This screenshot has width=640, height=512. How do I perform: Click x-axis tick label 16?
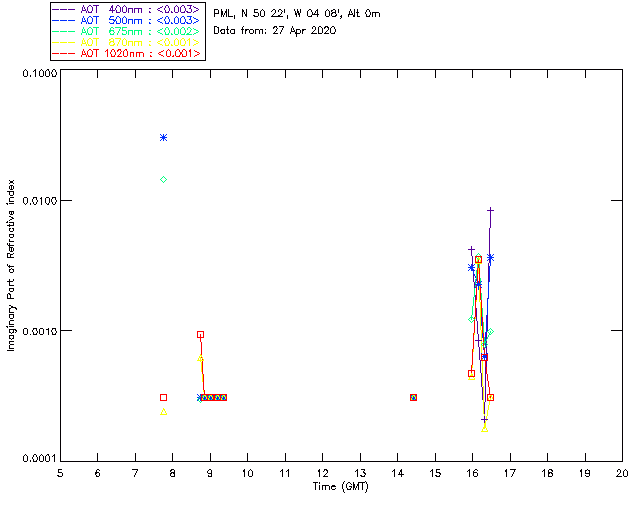click(x=473, y=473)
